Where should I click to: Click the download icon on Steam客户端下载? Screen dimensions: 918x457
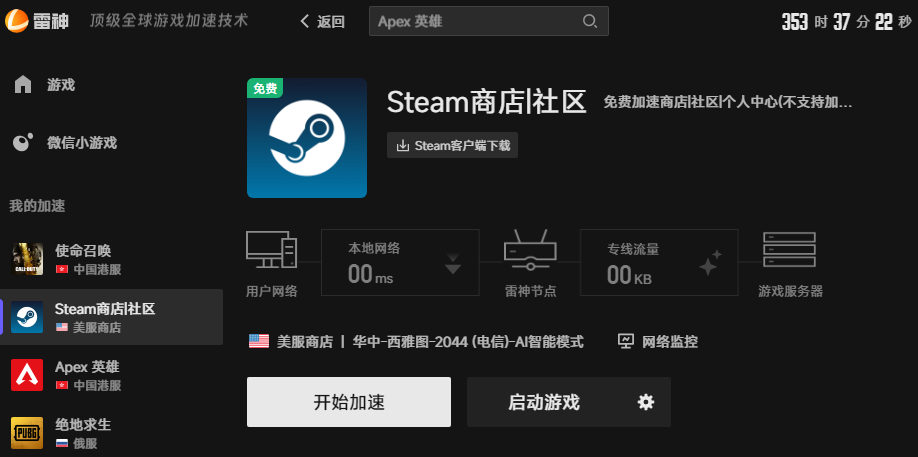click(x=403, y=146)
